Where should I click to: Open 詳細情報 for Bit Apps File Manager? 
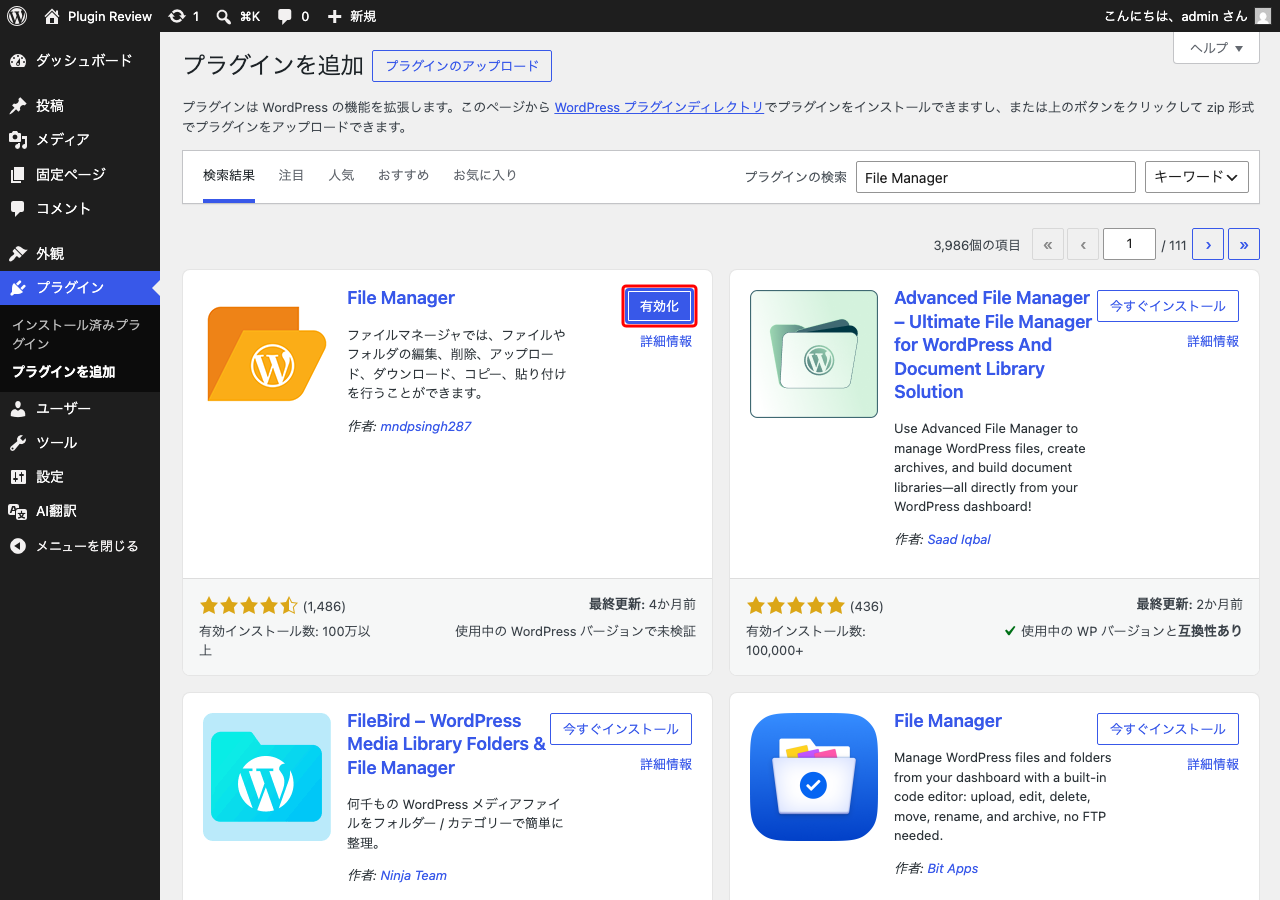pos(1213,764)
